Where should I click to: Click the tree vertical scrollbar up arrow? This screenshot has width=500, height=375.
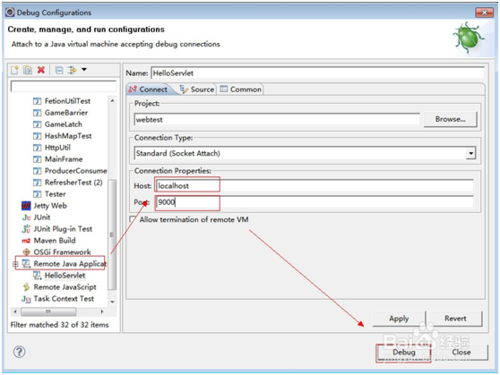113,101
